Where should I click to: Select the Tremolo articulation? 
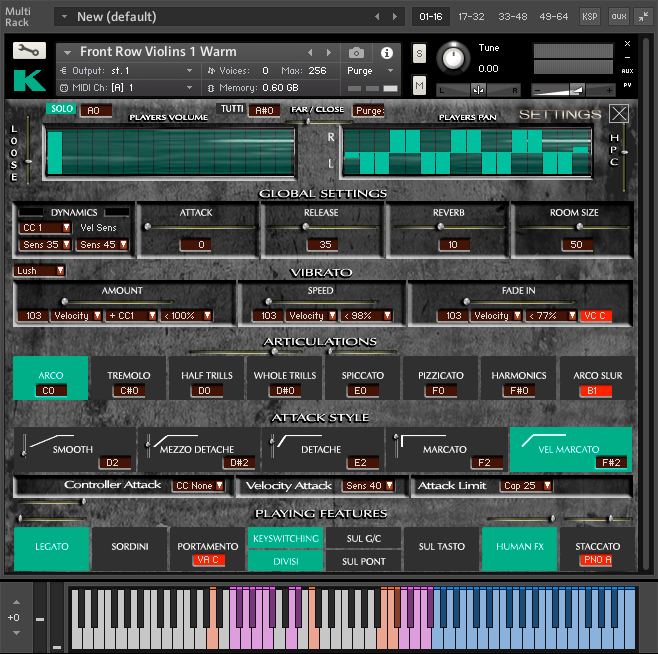pyautogui.click(x=128, y=378)
